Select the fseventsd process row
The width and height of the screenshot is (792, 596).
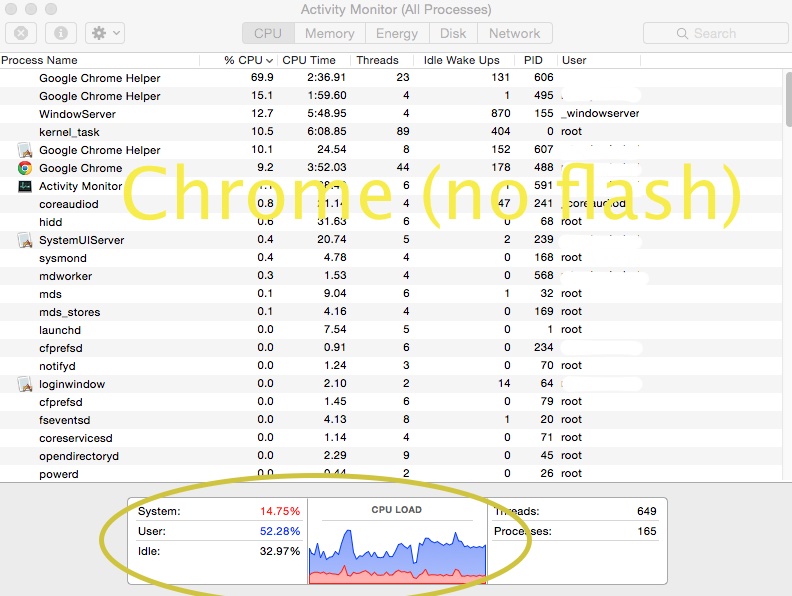[391, 420]
